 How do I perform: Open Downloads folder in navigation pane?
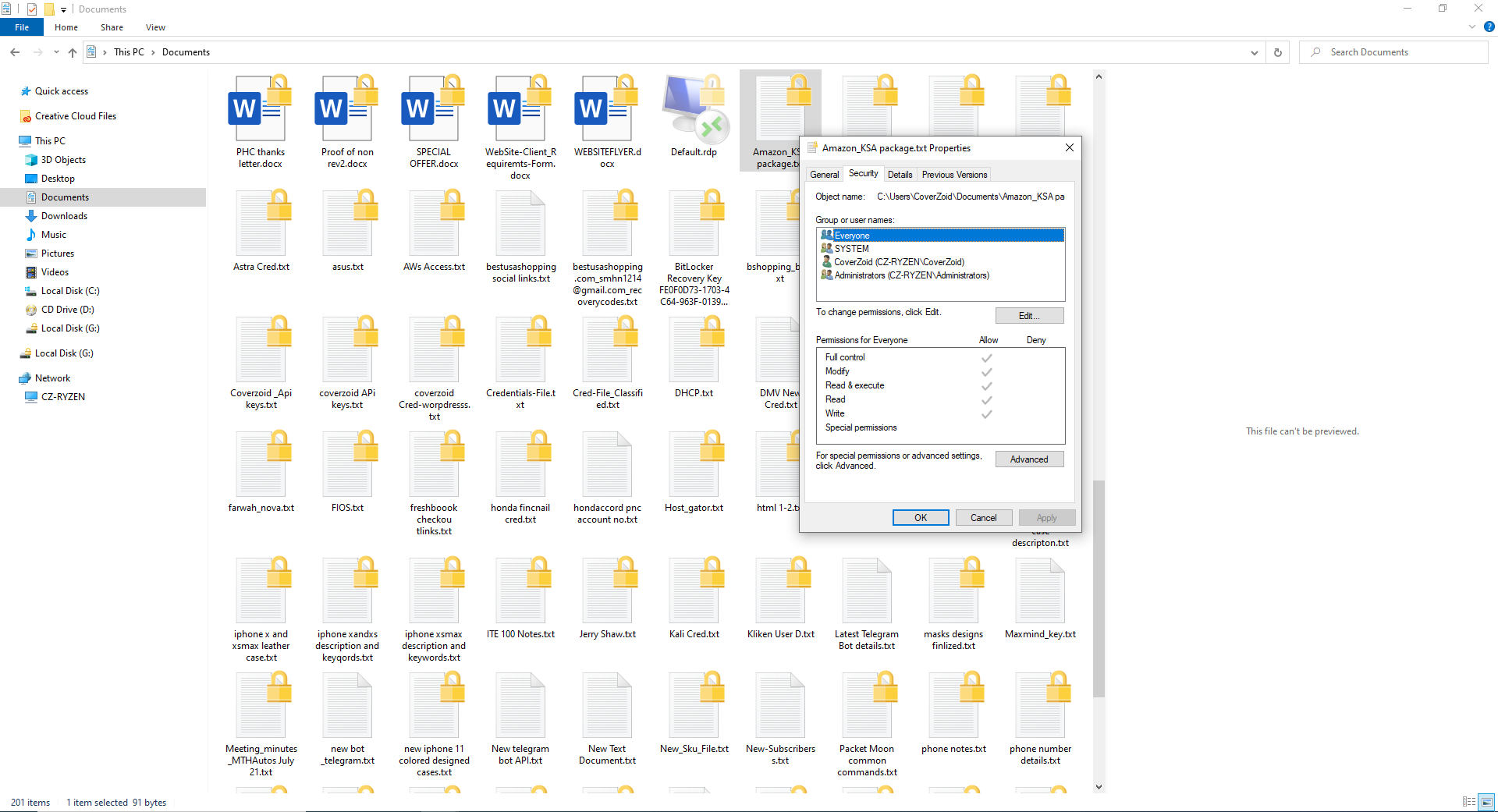[64, 216]
